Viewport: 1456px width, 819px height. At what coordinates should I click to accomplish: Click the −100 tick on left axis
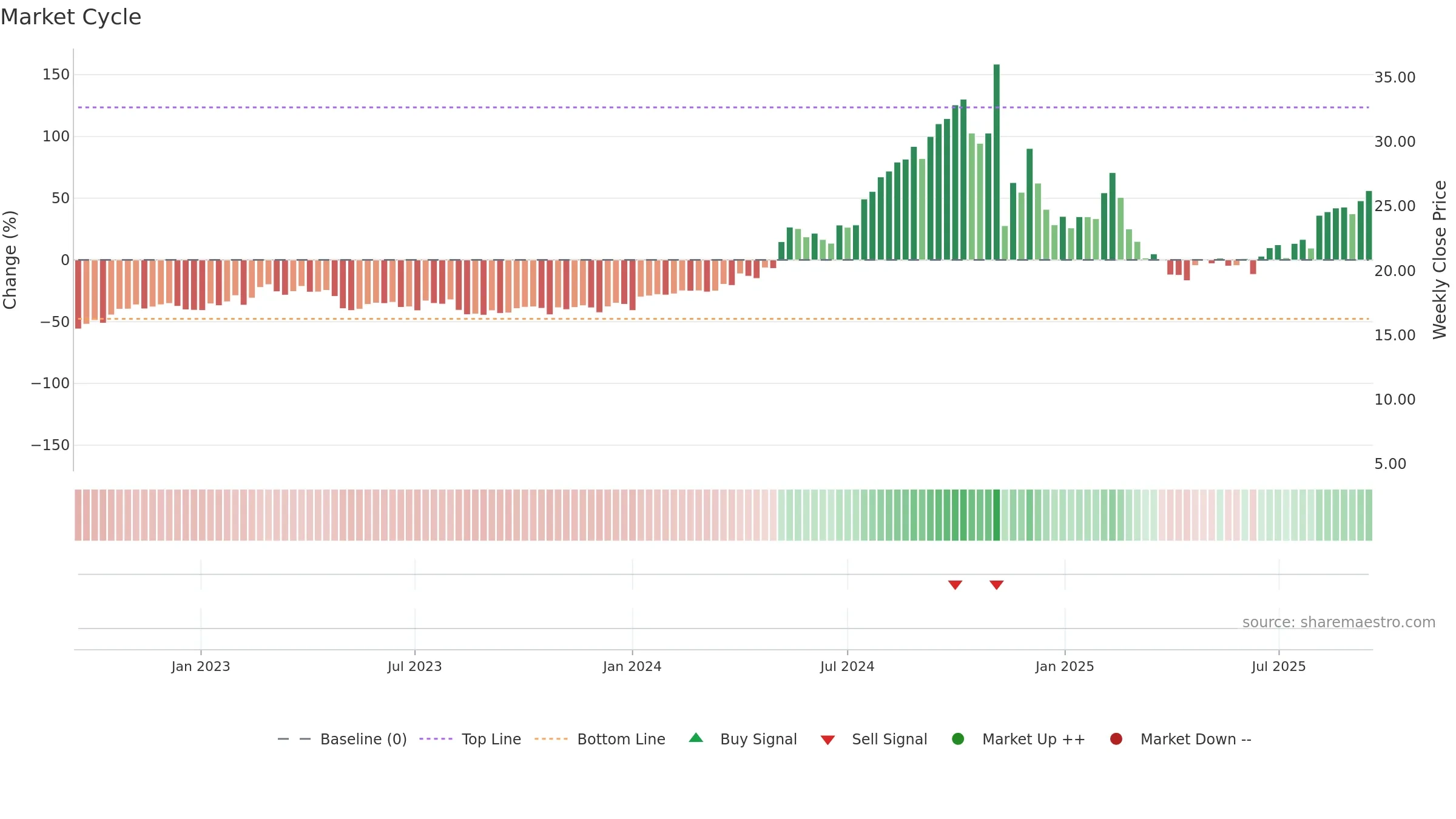50,383
